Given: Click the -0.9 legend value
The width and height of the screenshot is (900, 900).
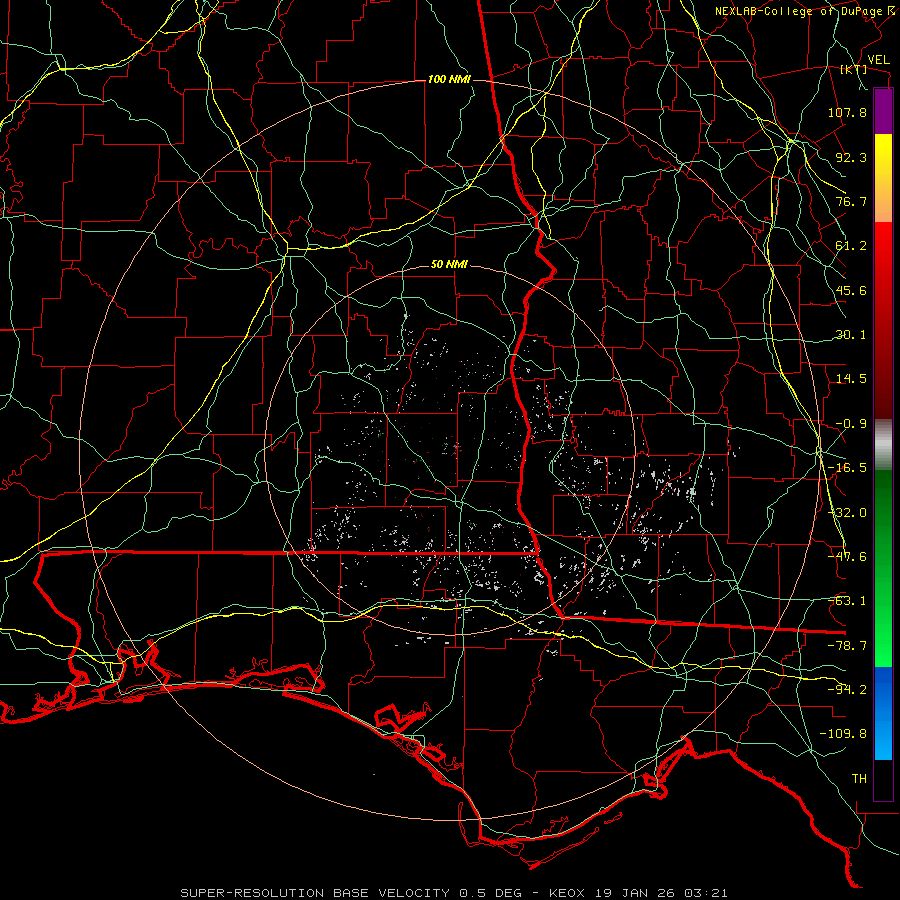Looking at the screenshot, I should 851,424.
